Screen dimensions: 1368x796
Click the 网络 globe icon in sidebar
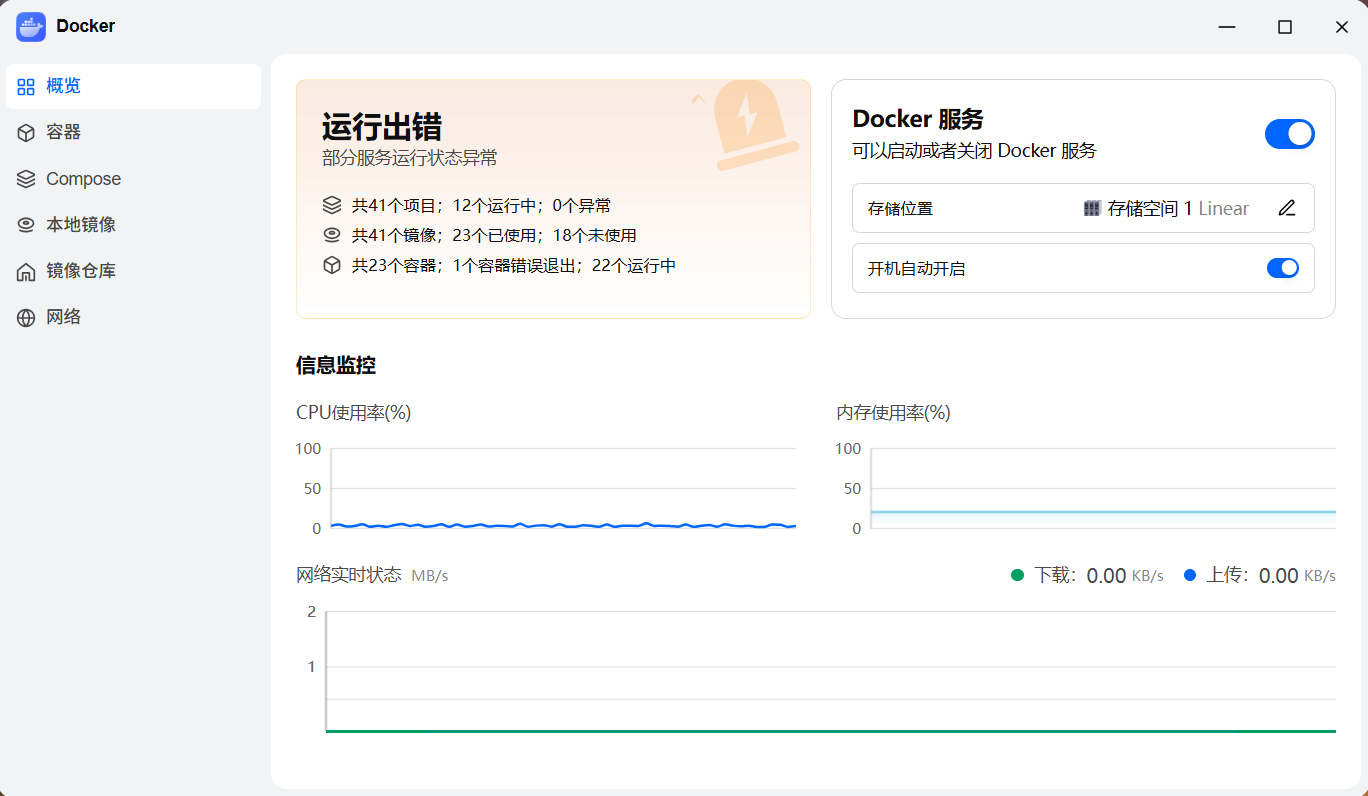(x=26, y=318)
